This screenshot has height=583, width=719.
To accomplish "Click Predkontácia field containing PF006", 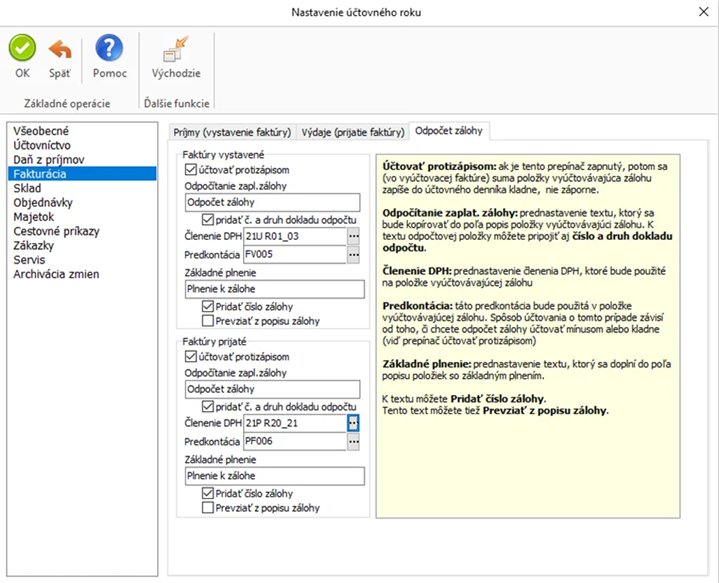I will coord(294,441).
